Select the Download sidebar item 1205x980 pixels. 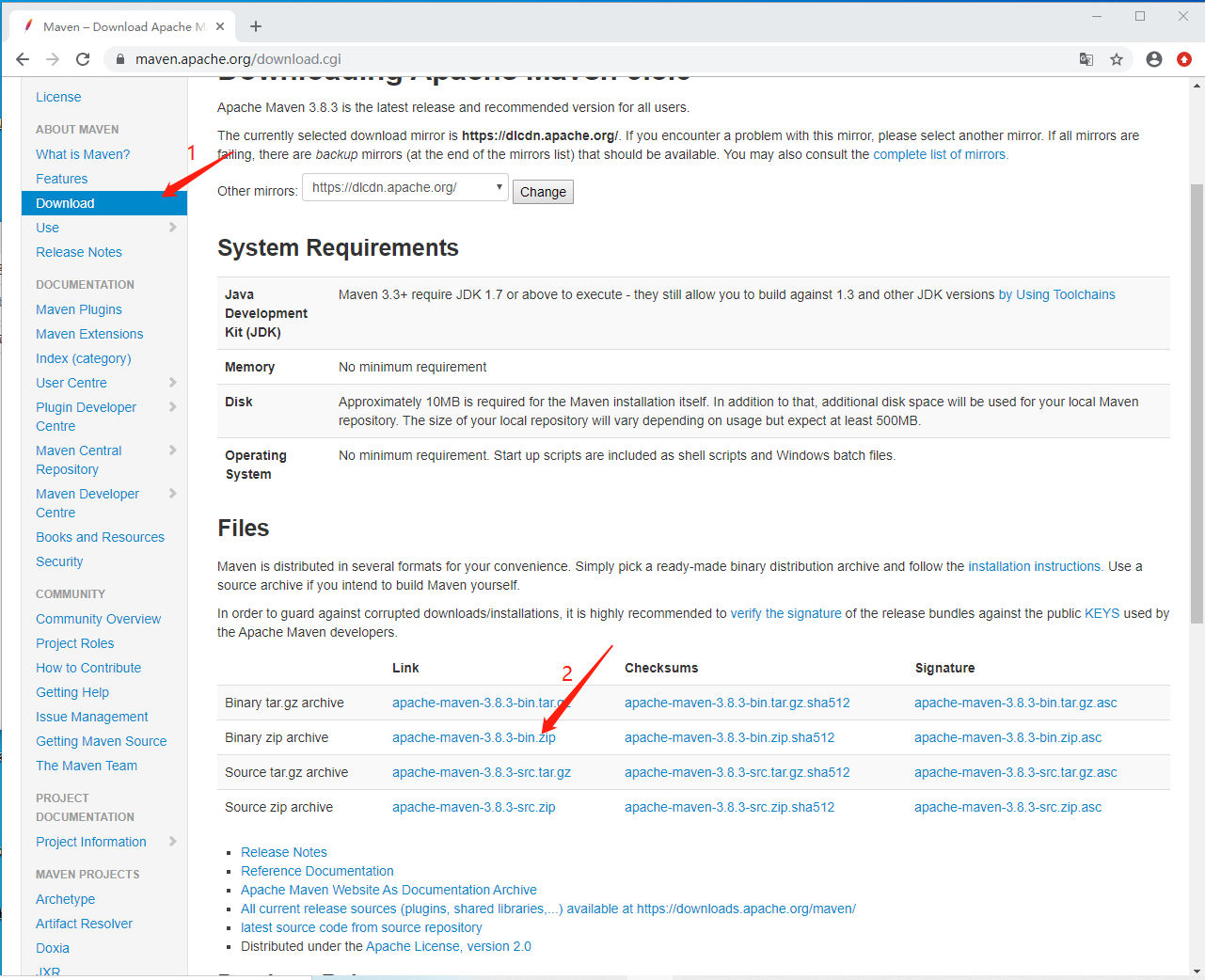(104, 203)
